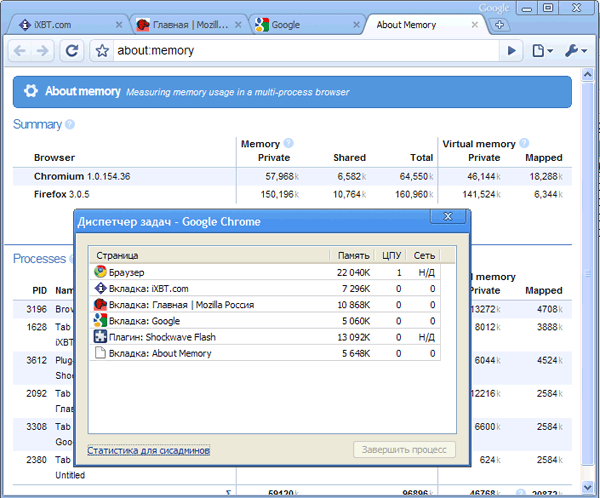Close the iXBT.com tab
The image size is (600, 498).
pyautogui.click(x=119, y=25)
